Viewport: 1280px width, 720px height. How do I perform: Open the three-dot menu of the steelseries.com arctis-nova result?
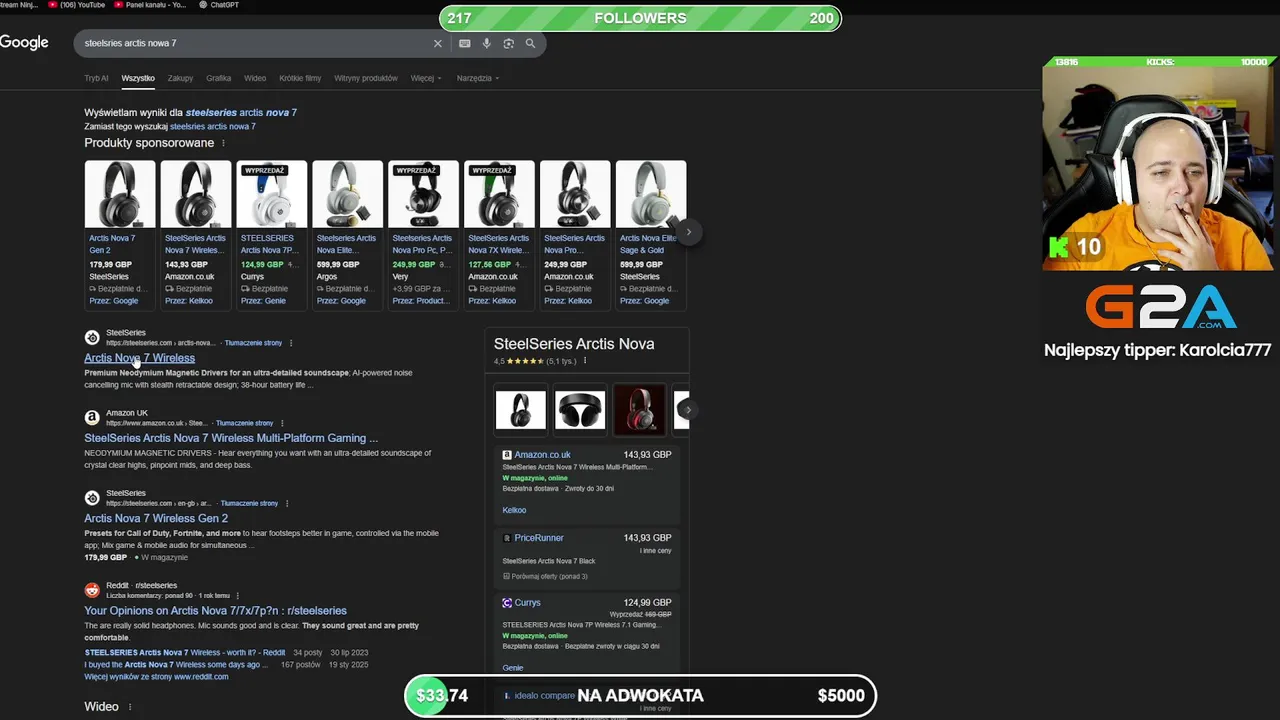(x=291, y=343)
